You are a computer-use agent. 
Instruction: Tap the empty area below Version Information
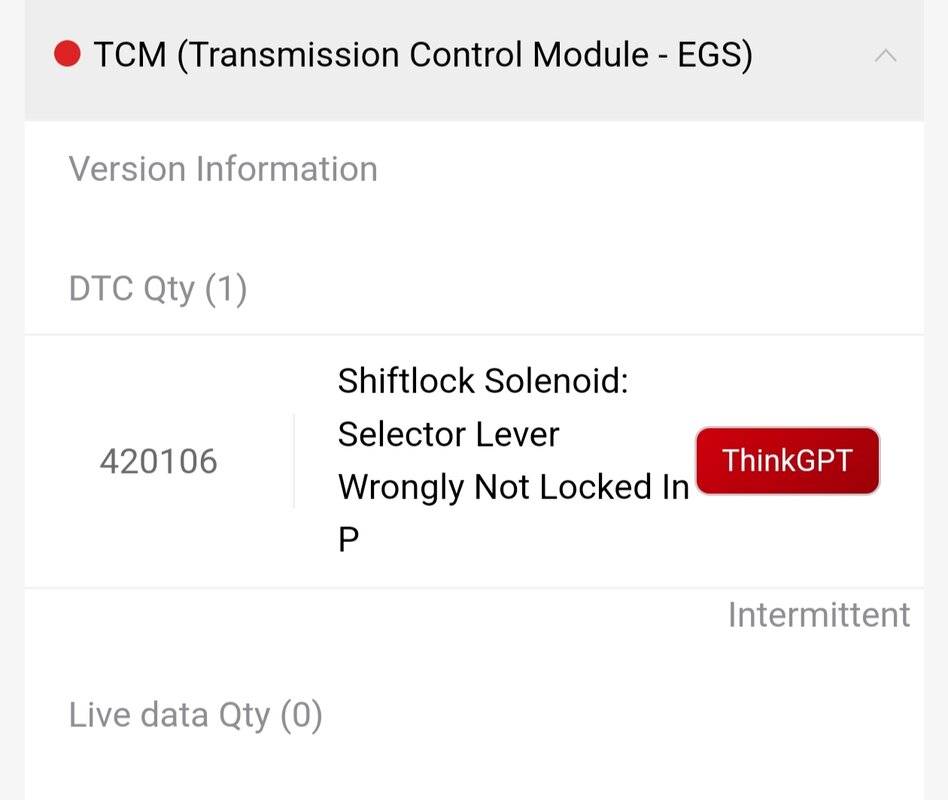tap(474, 224)
